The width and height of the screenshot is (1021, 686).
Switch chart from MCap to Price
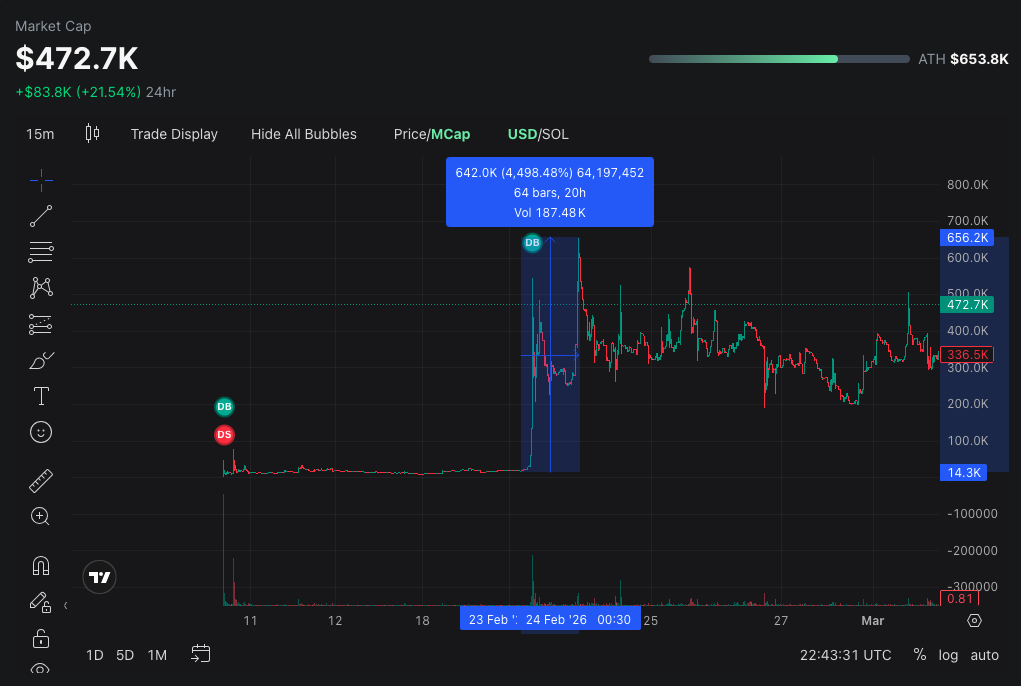pyautogui.click(x=409, y=134)
